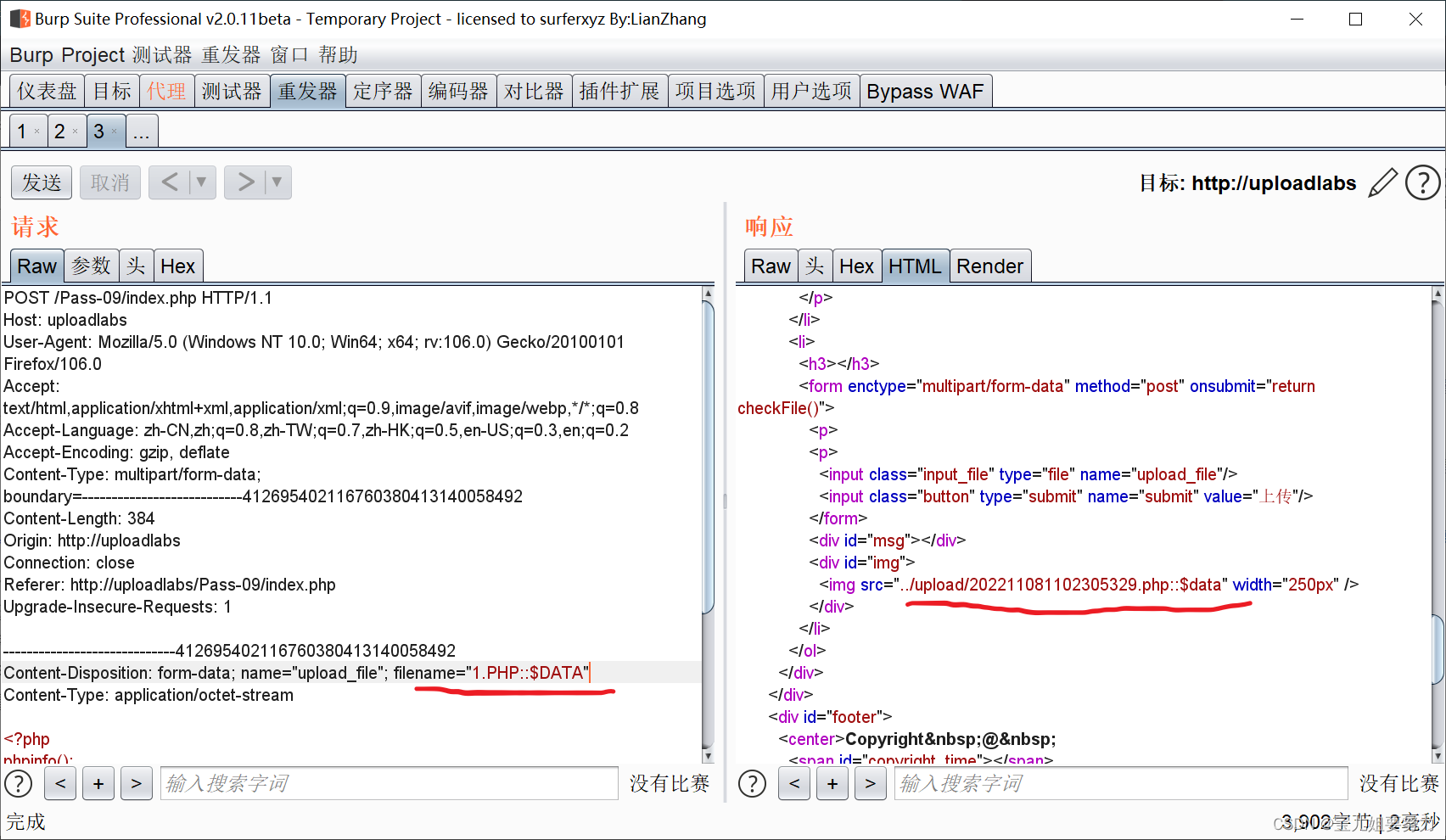Select request 头 (Headers) tab

(x=137, y=266)
